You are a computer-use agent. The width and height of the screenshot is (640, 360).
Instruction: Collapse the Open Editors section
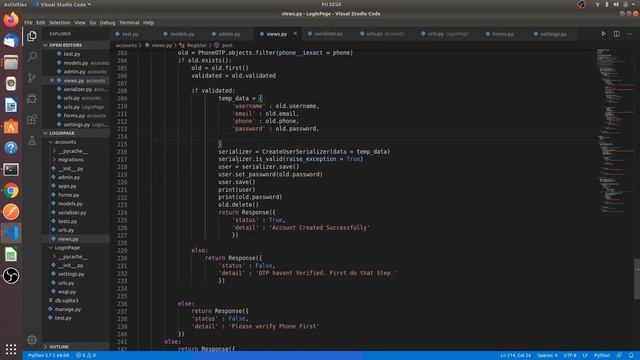[x=76, y=45]
